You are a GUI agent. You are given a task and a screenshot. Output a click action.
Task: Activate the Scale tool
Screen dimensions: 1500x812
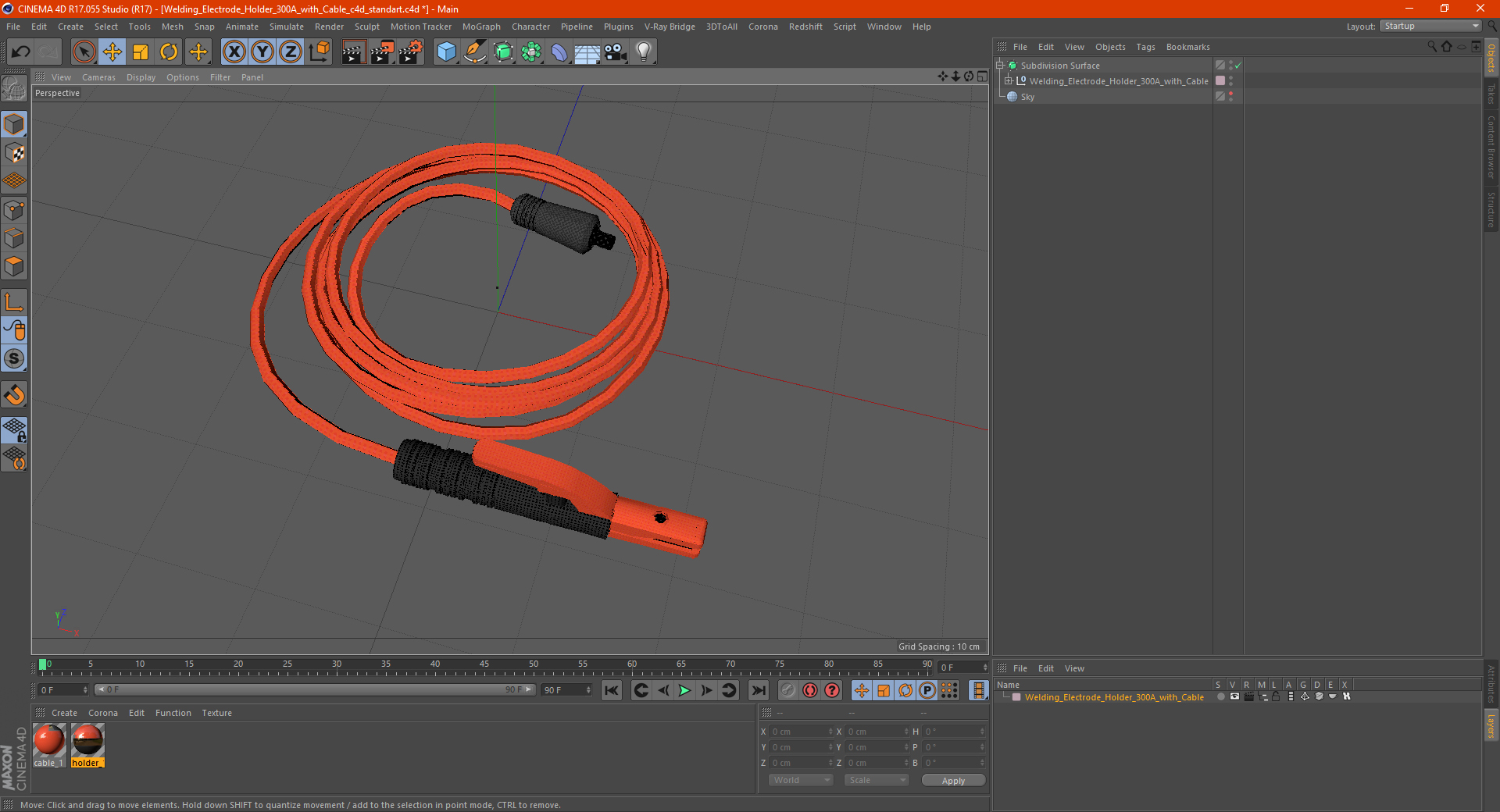click(x=141, y=52)
